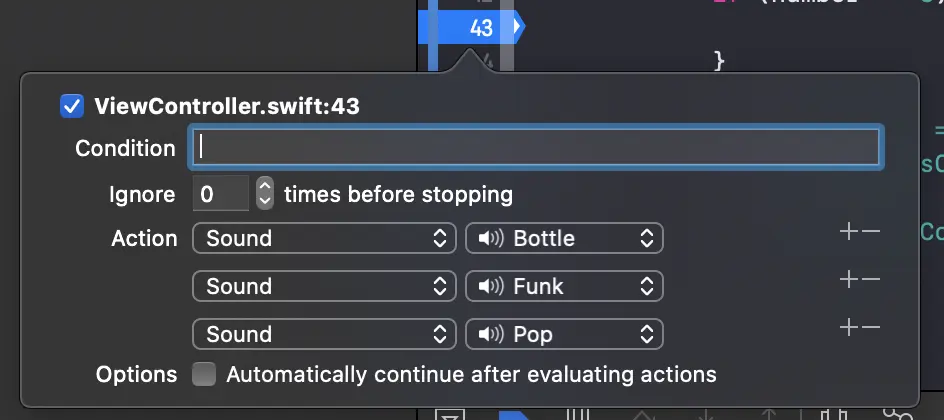Remove the Bottle sound action with minus
Viewport: 944px width, 420px height.
coord(870,233)
